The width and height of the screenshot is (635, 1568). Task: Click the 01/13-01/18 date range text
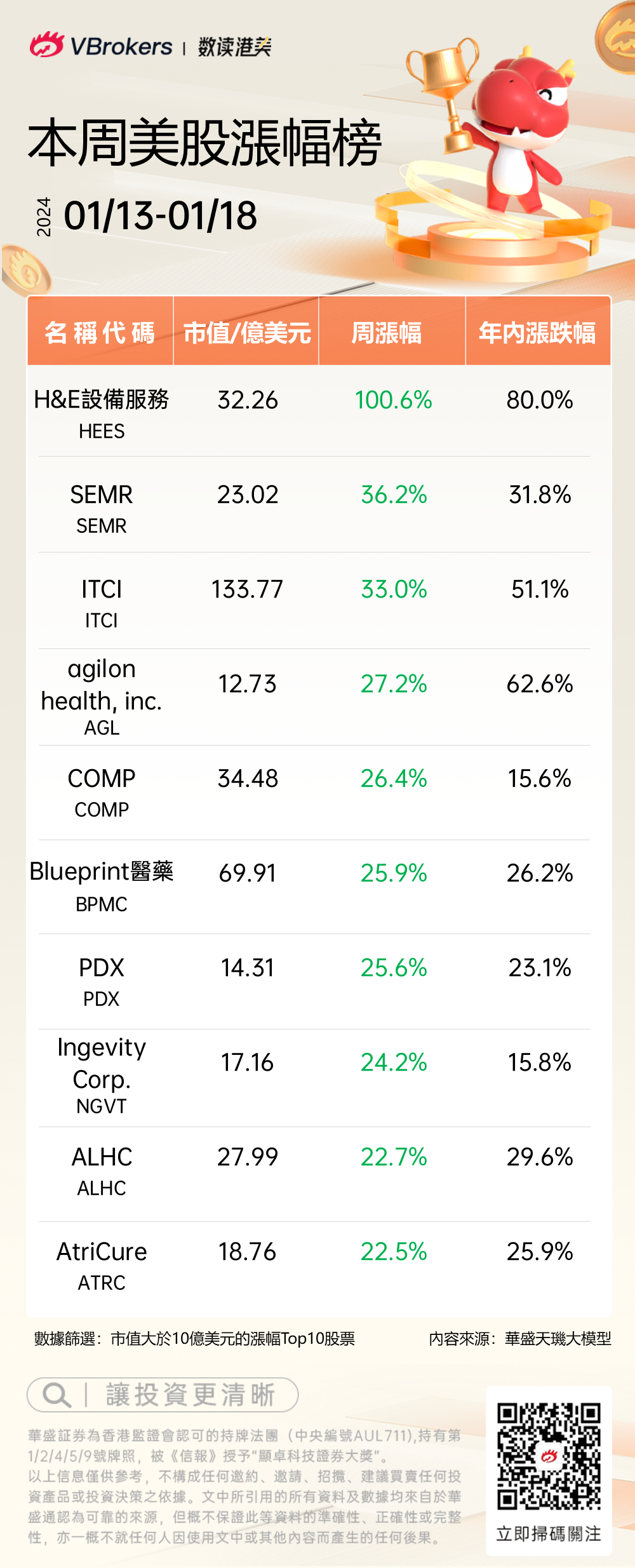click(161, 216)
